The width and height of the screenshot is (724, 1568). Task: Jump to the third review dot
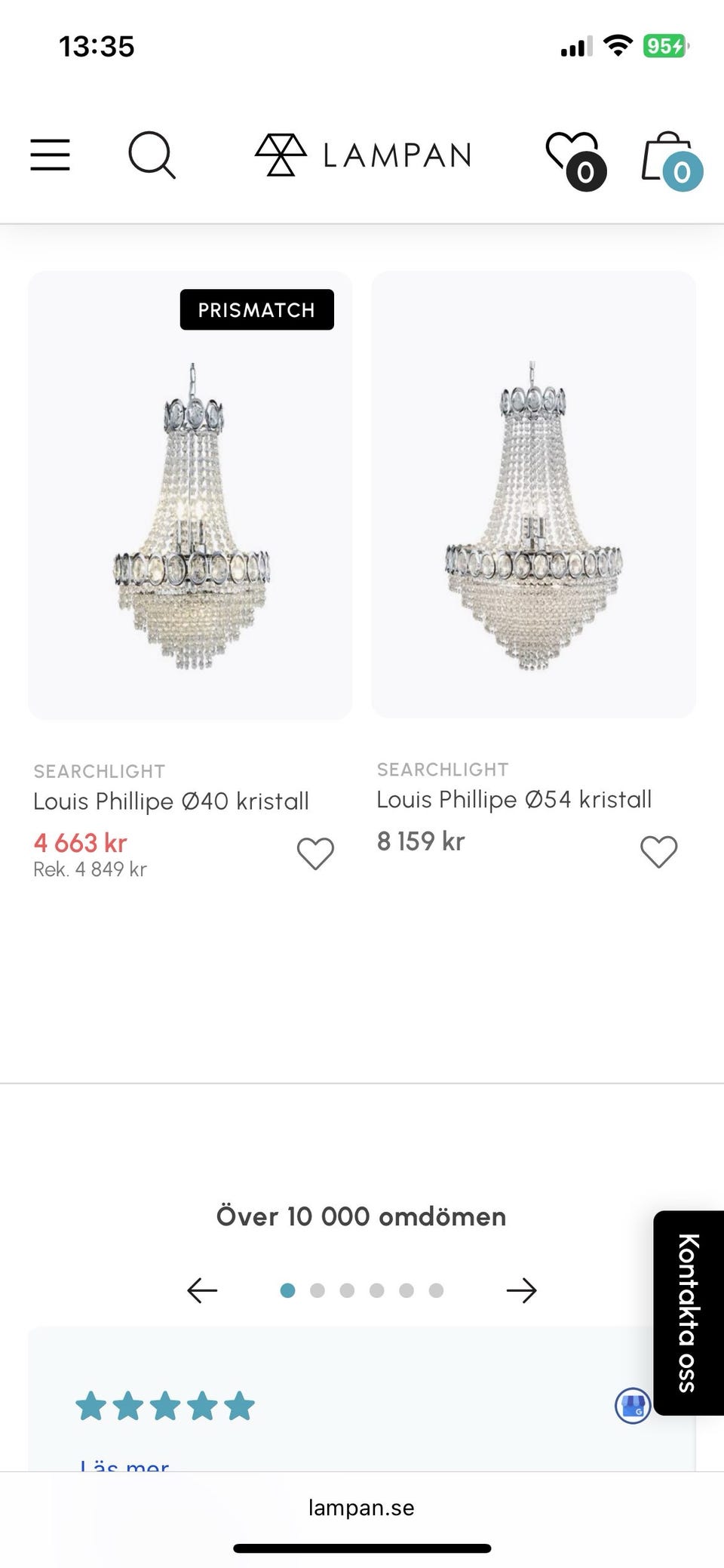[x=347, y=1290]
